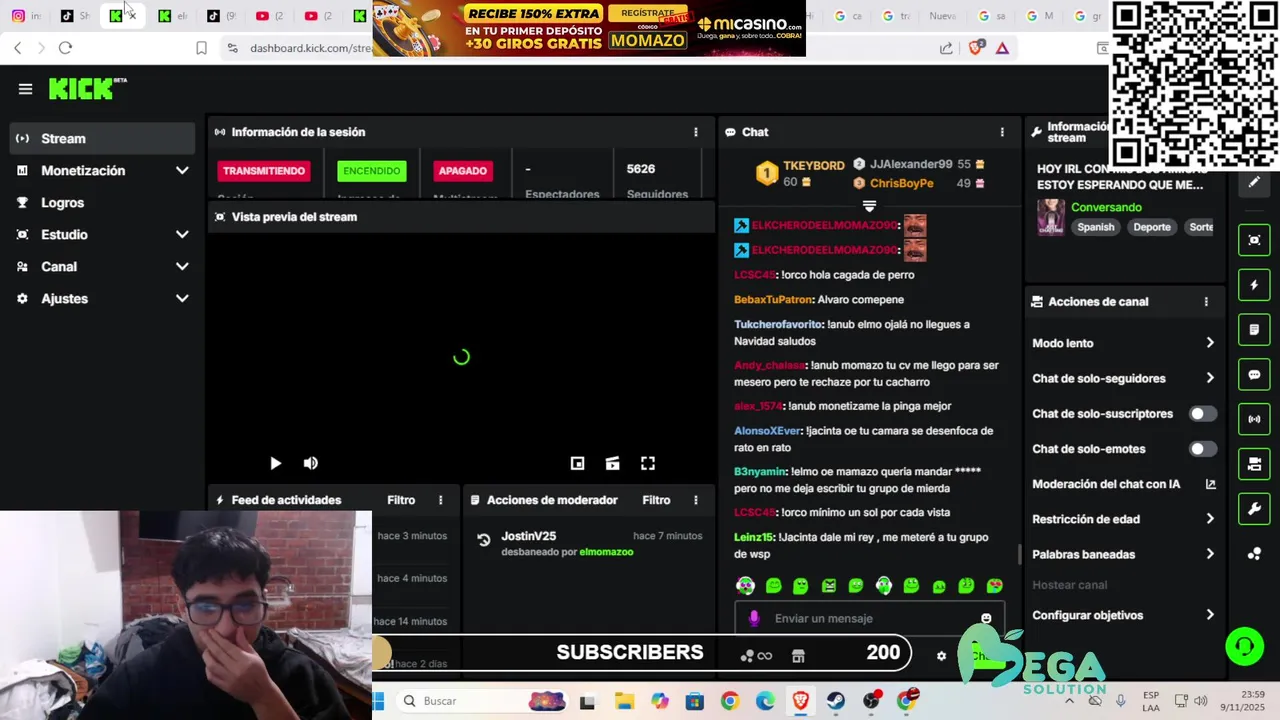Expand the chat leaderboard arrow
This screenshot has height=720, width=1280.
tap(869, 207)
